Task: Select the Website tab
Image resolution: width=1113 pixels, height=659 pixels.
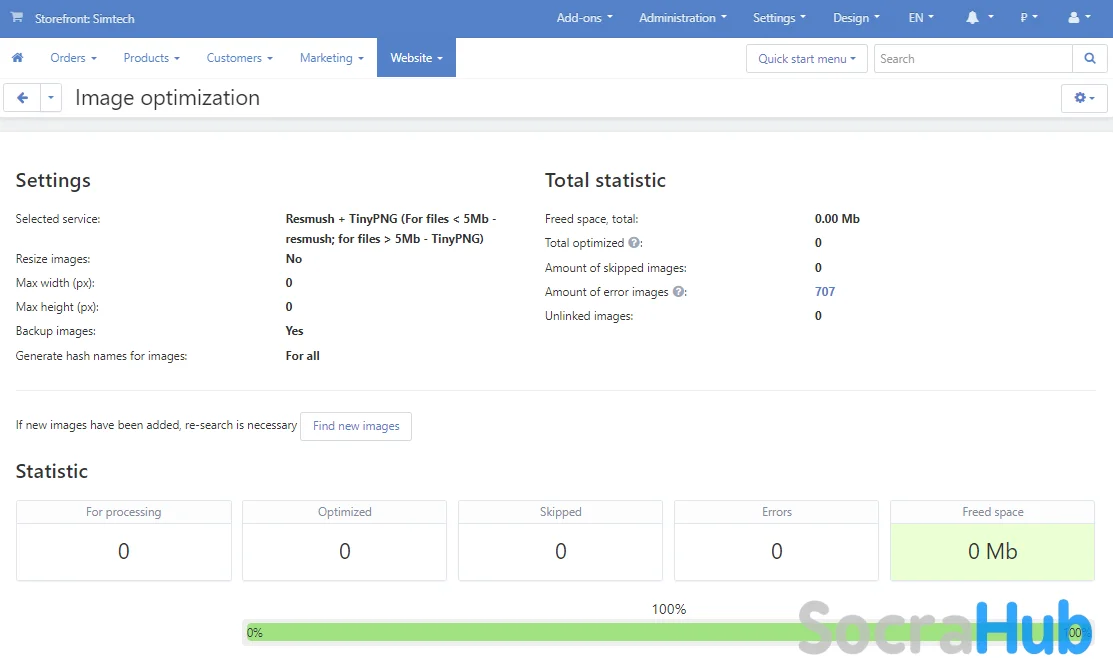Action: 416,58
